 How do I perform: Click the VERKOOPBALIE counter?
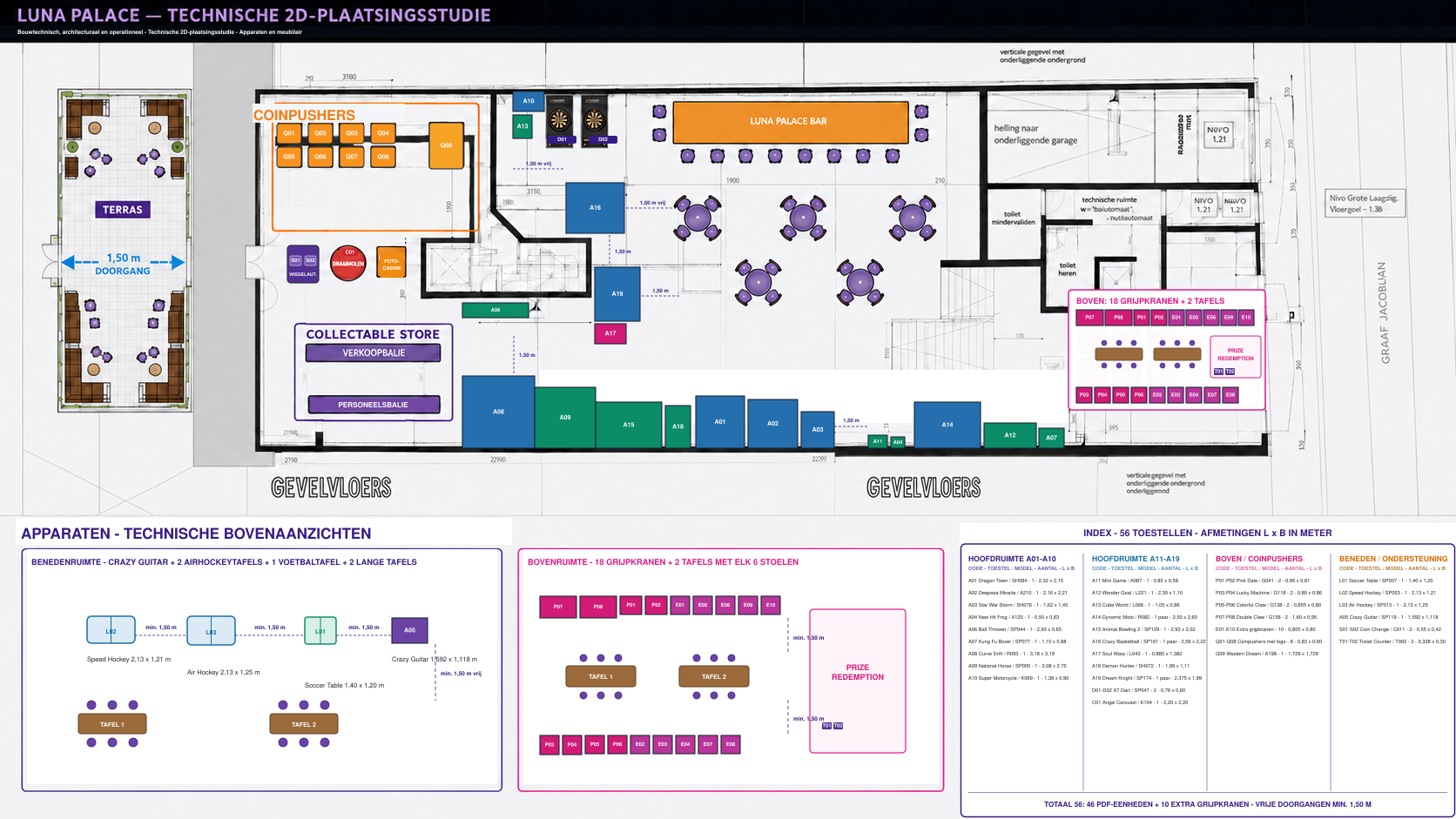coord(374,352)
